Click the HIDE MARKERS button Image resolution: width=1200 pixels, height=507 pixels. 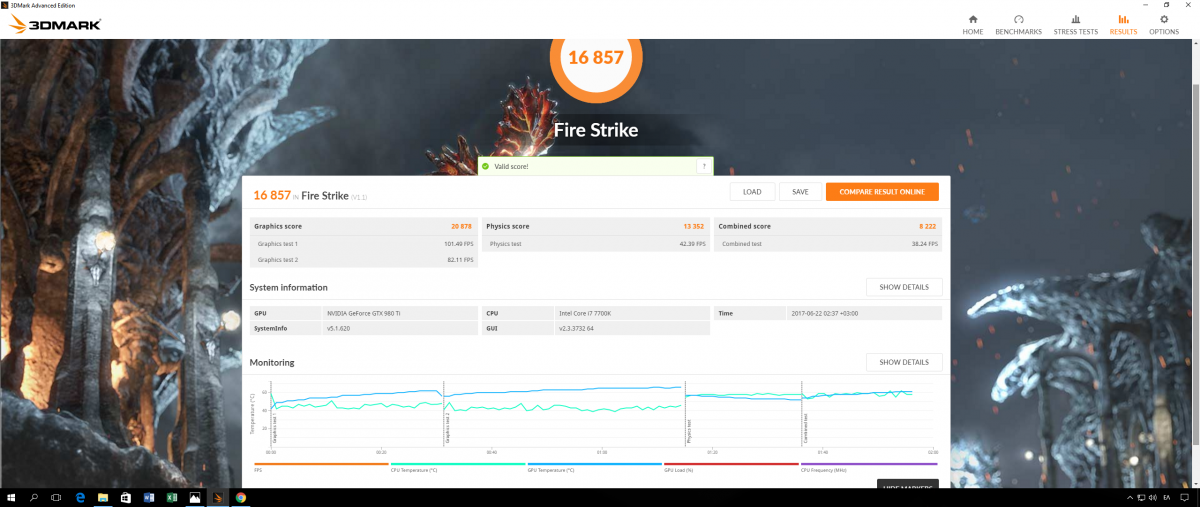click(x=908, y=485)
